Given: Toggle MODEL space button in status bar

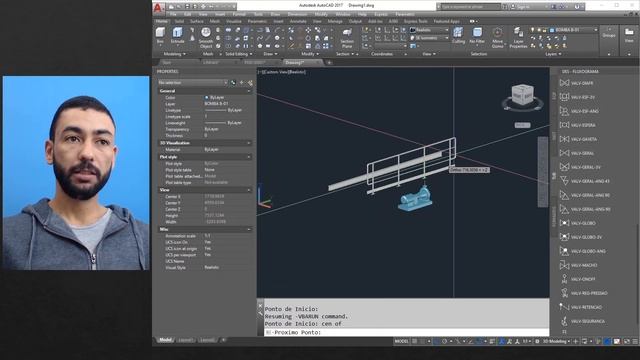Looking at the screenshot, I should tap(402, 341).
